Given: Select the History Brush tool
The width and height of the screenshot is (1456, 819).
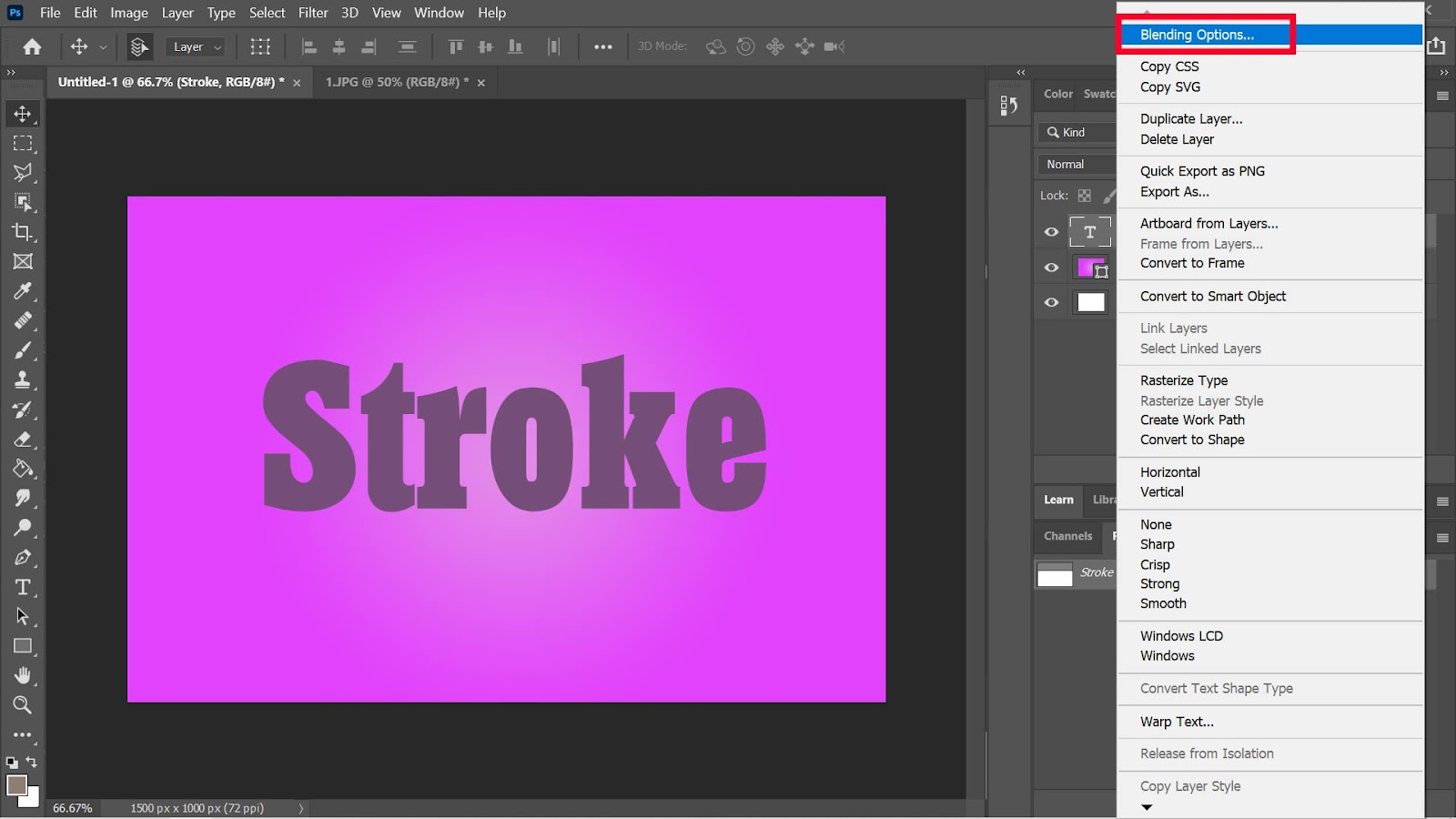Looking at the screenshot, I should pyautogui.click(x=23, y=409).
